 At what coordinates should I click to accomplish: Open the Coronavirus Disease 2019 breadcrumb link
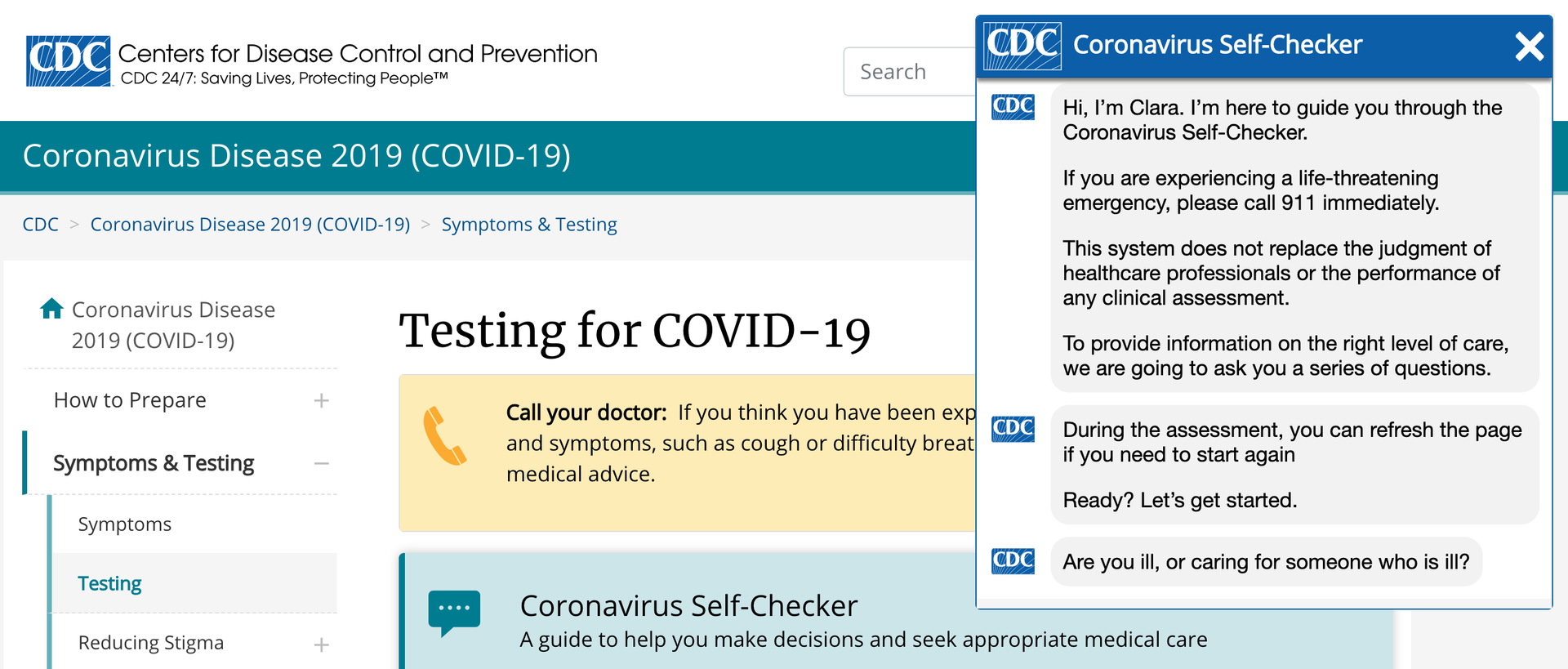click(250, 225)
